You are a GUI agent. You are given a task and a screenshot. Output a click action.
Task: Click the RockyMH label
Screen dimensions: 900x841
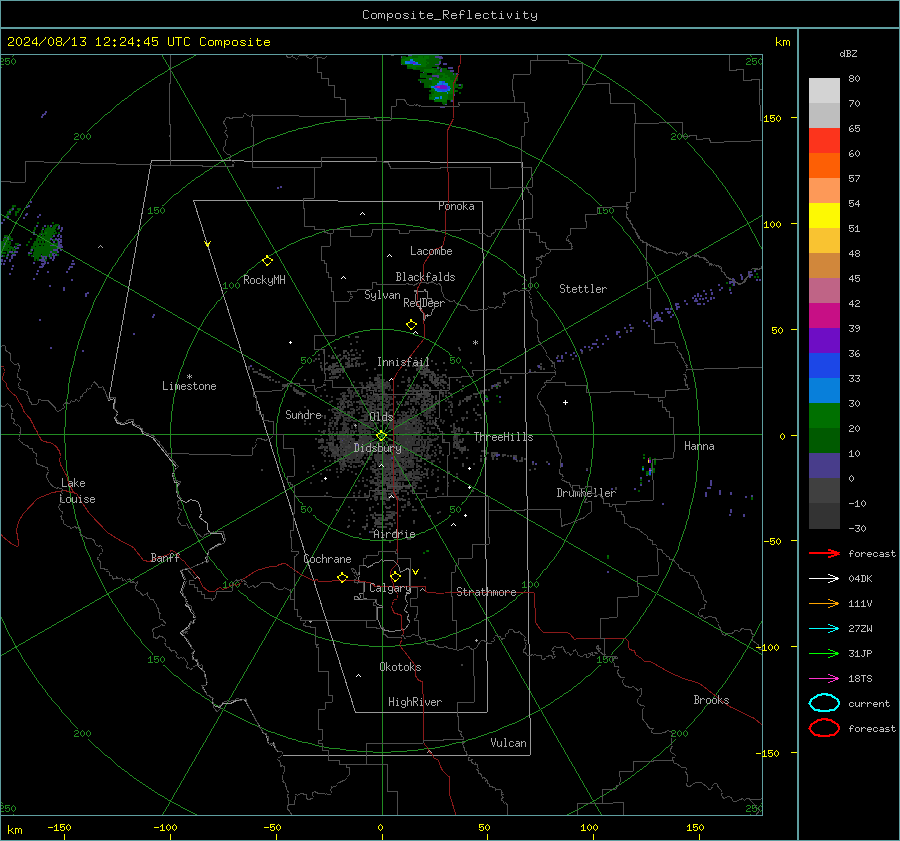[x=264, y=280]
